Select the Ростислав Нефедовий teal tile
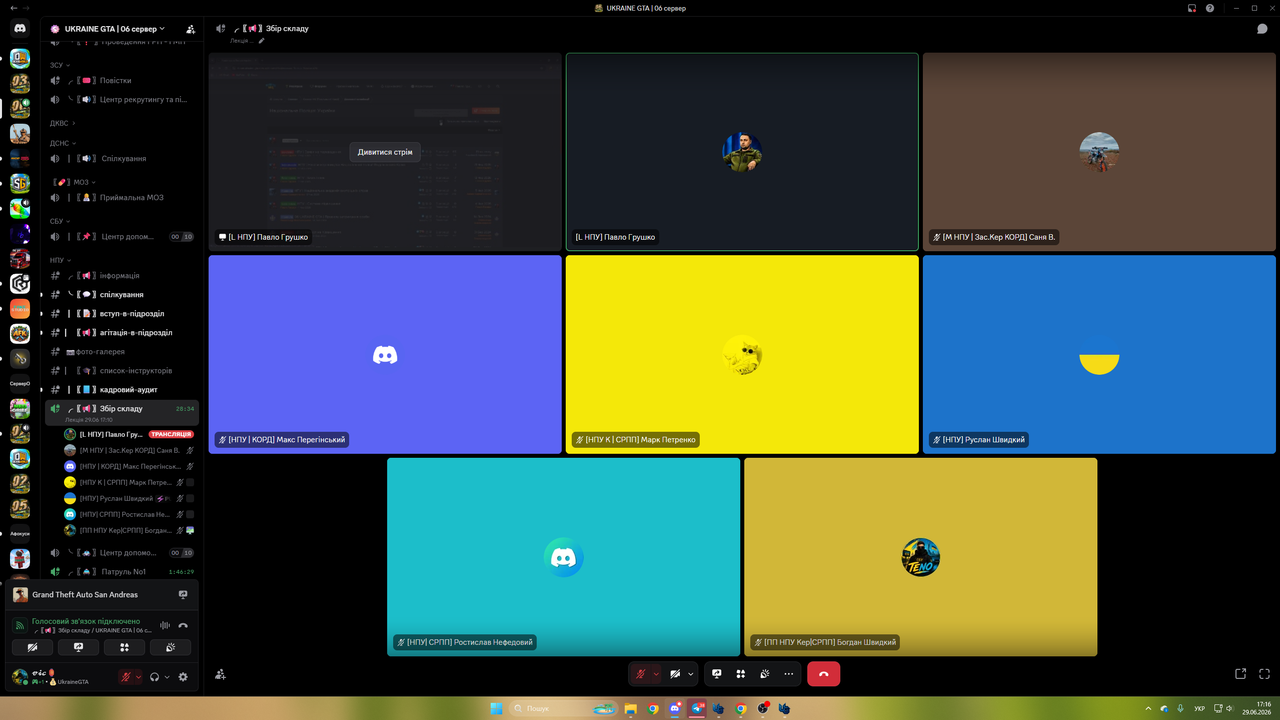The width and height of the screenshot is (1280, 720). [x=563, y=557]
